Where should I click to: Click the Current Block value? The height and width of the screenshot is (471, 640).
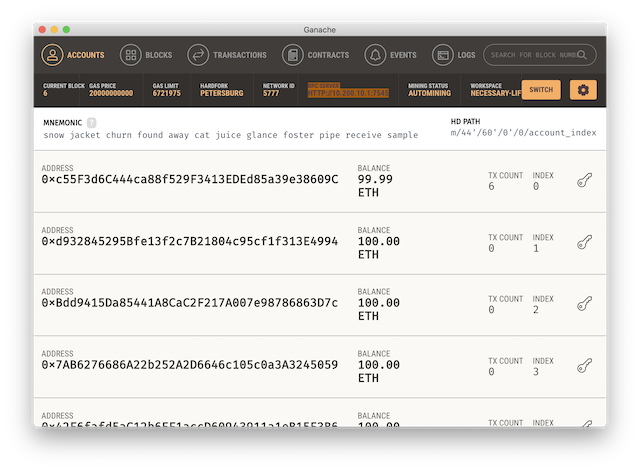coord(45,93)
